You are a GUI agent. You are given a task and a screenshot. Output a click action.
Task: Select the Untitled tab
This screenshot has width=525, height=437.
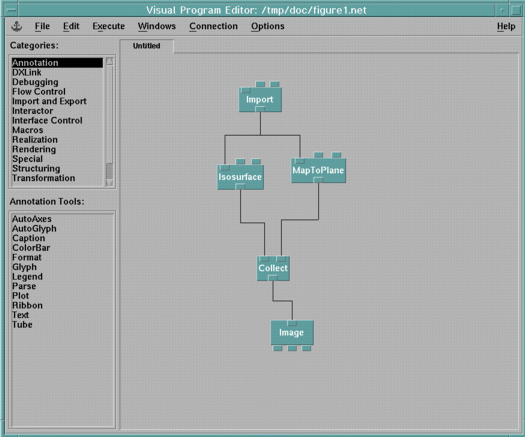147,46
